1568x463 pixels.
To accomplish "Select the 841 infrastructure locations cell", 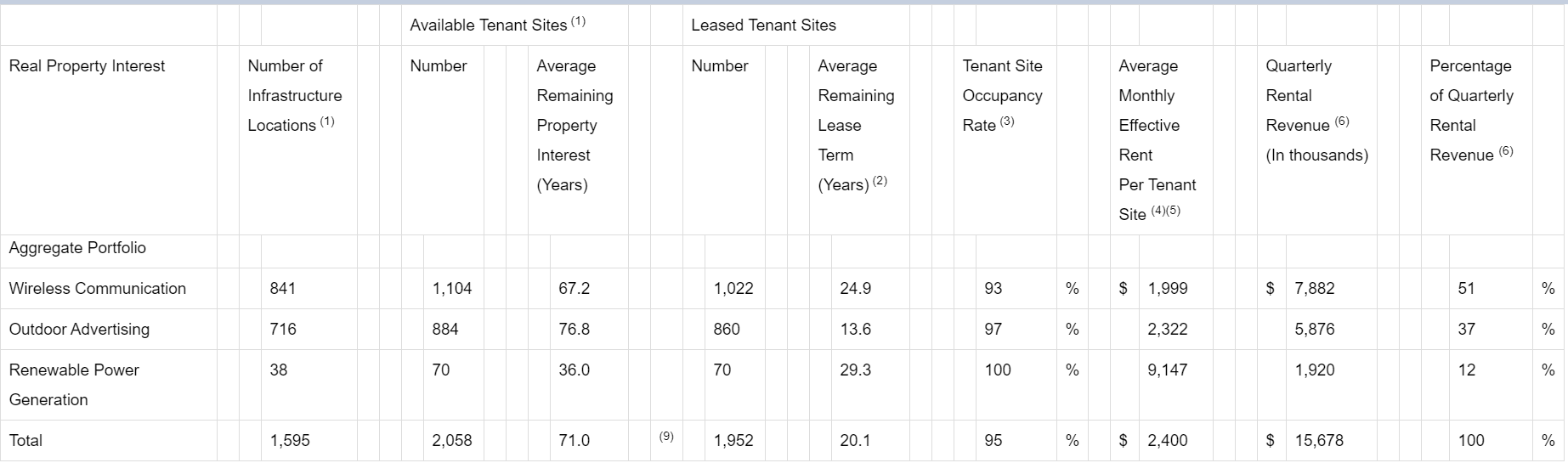I will point(282,289).
